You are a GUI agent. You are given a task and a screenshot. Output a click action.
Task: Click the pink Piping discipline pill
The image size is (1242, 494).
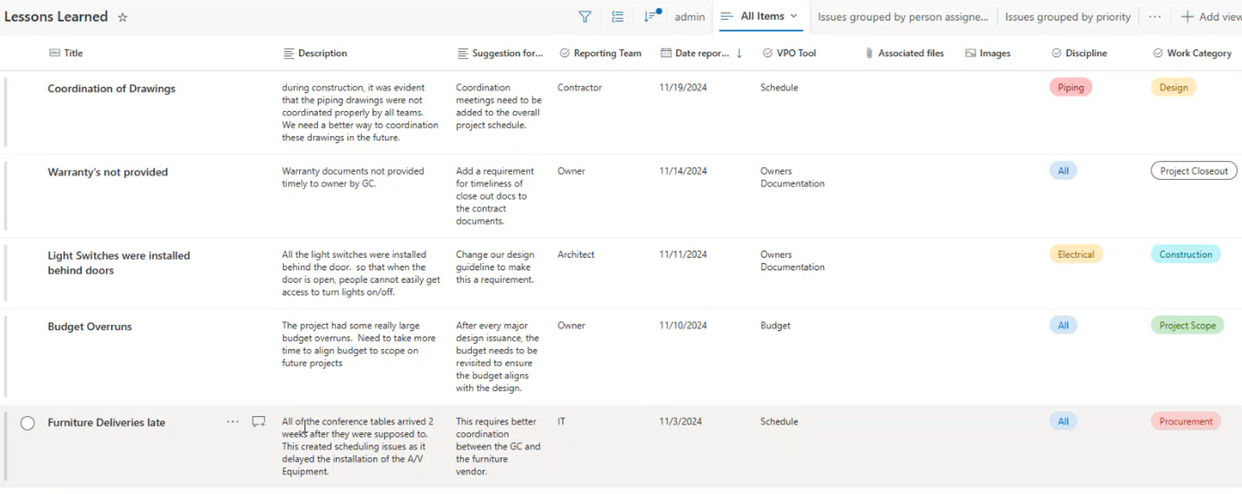[x=1070, y=88]
